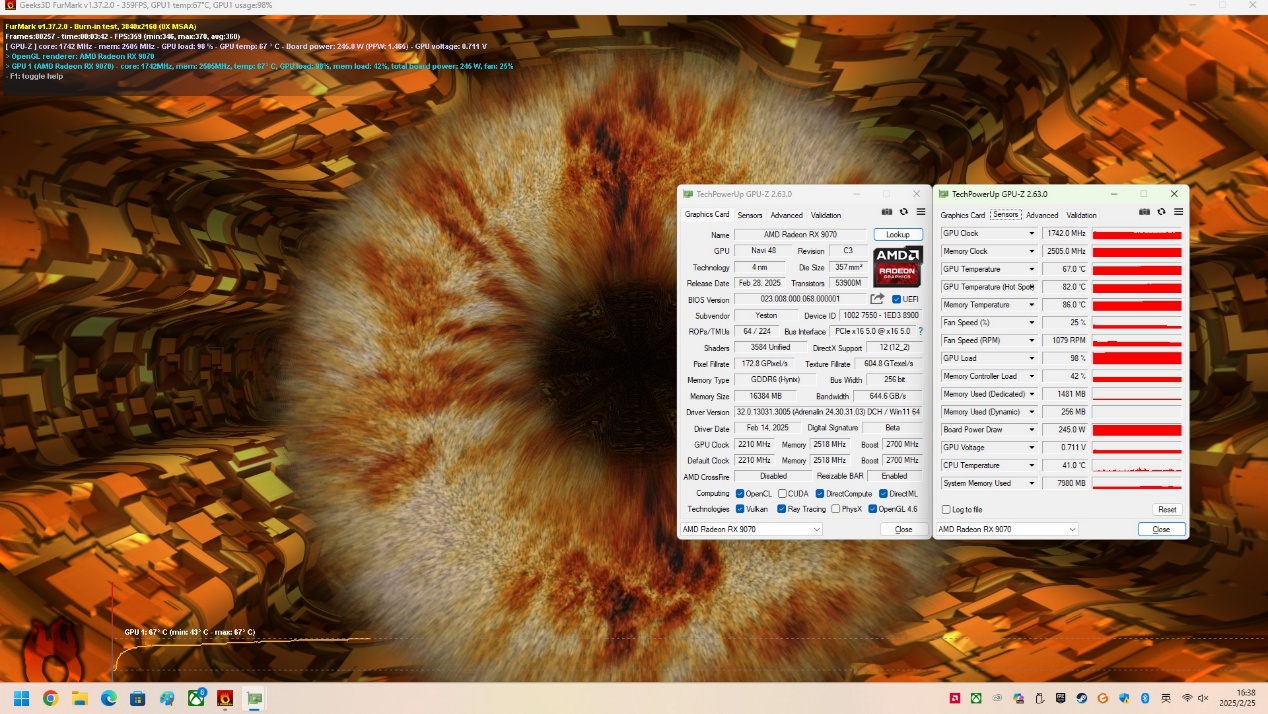
Task: Open the GPU Clock sensor dropdown
Action: point(1032,234)
